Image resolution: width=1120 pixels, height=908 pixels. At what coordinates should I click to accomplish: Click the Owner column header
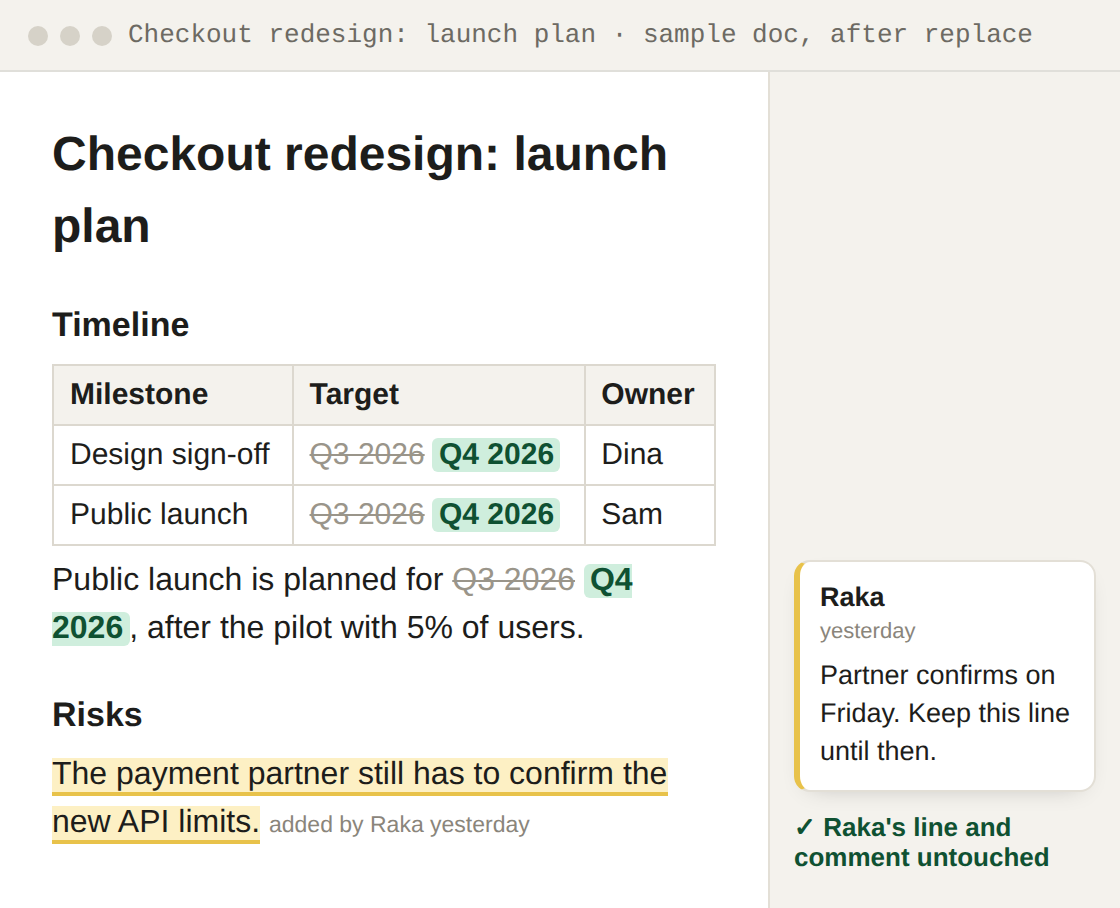649,394
